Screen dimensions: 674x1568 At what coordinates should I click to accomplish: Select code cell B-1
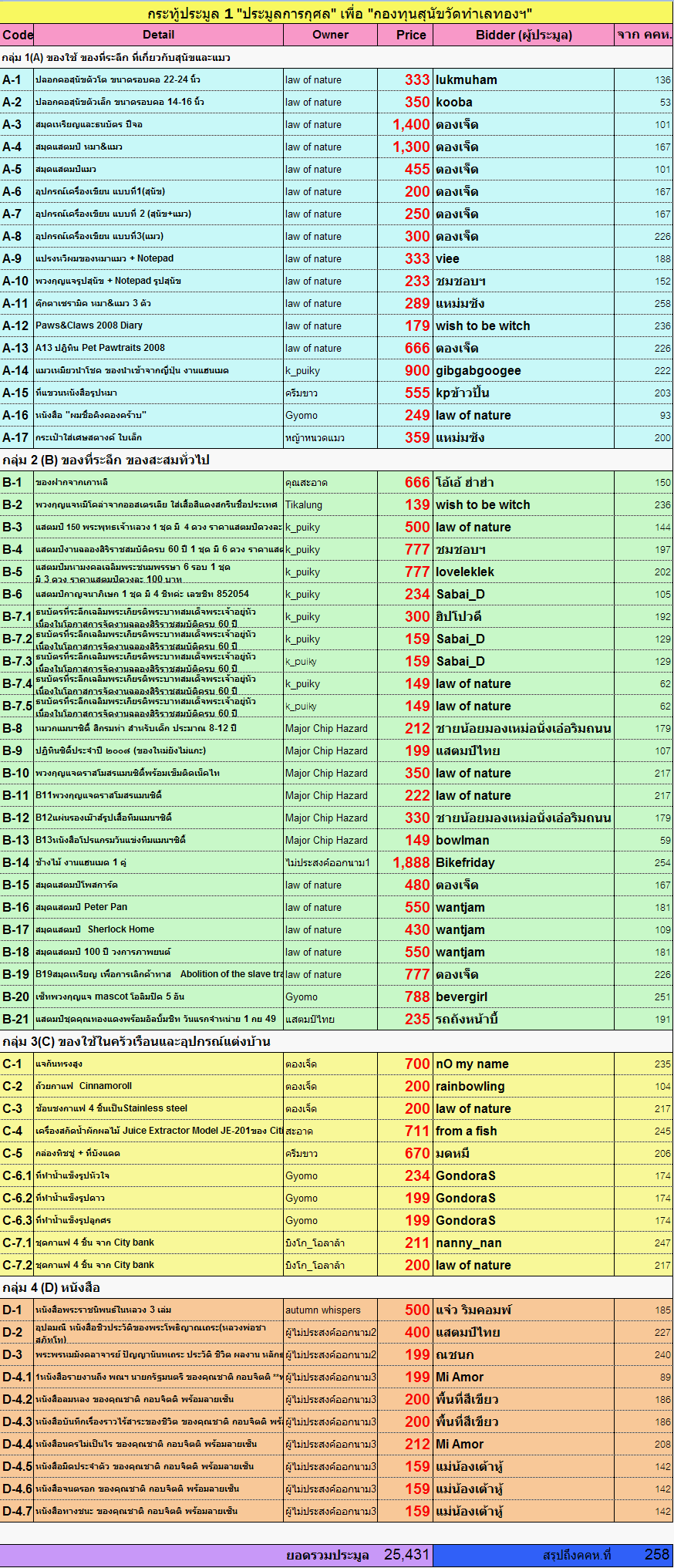coord(17,483)
